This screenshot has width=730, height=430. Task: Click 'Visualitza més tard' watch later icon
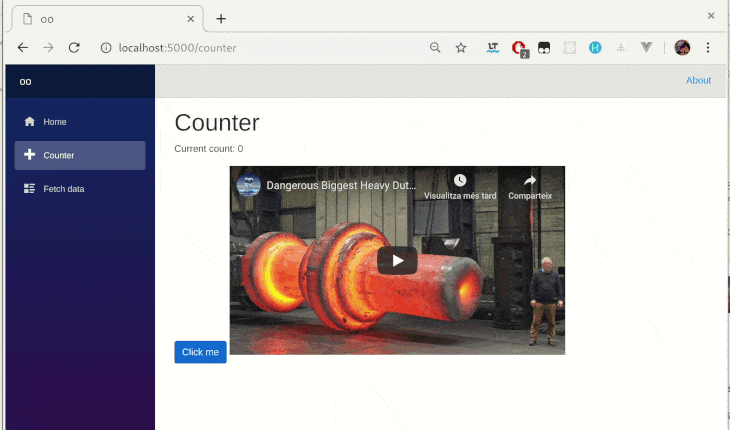click(460, 181)
